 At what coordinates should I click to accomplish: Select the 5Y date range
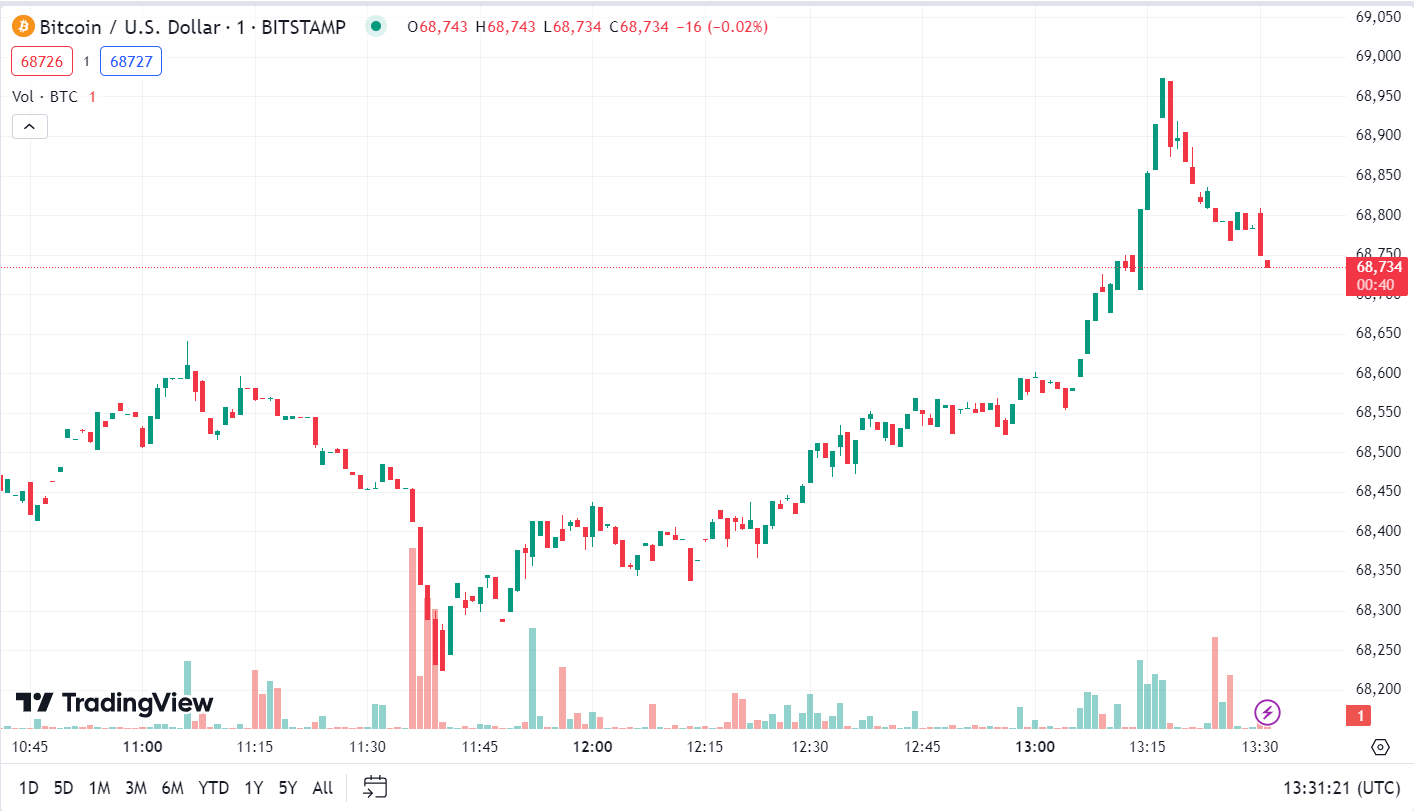tap(288, 788)
